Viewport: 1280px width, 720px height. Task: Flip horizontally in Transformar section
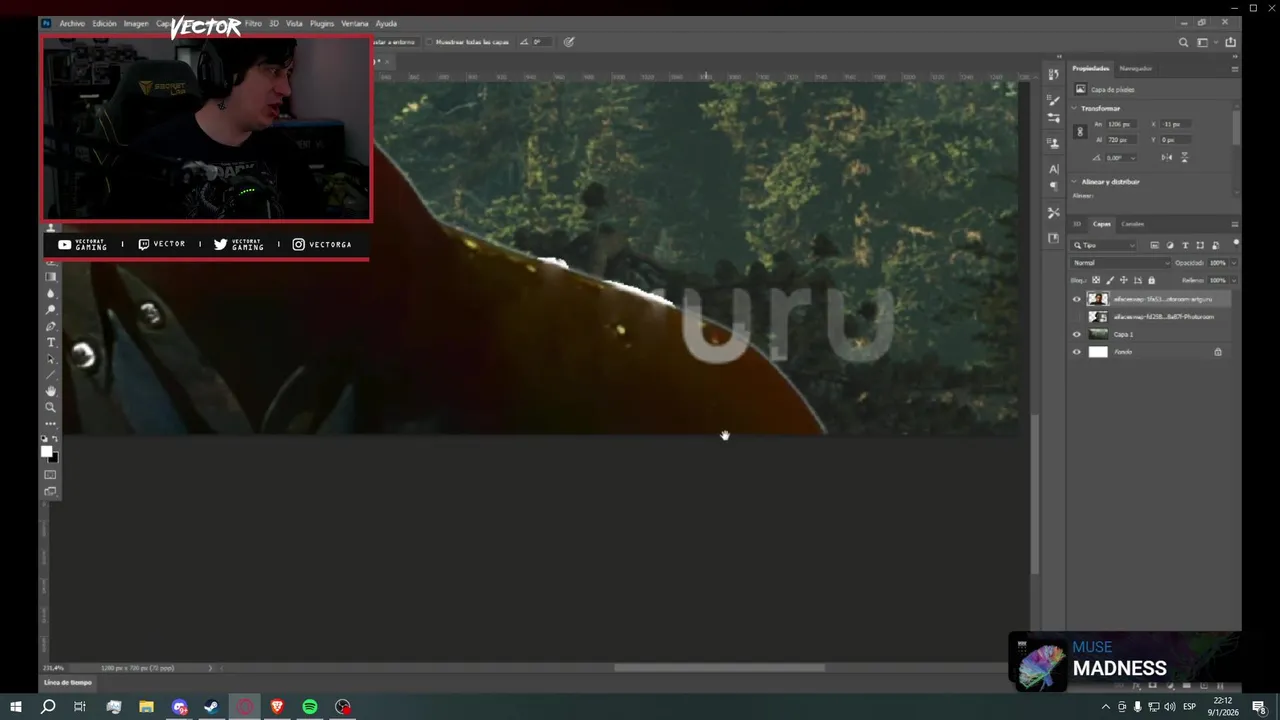(x=1167, y=157)
